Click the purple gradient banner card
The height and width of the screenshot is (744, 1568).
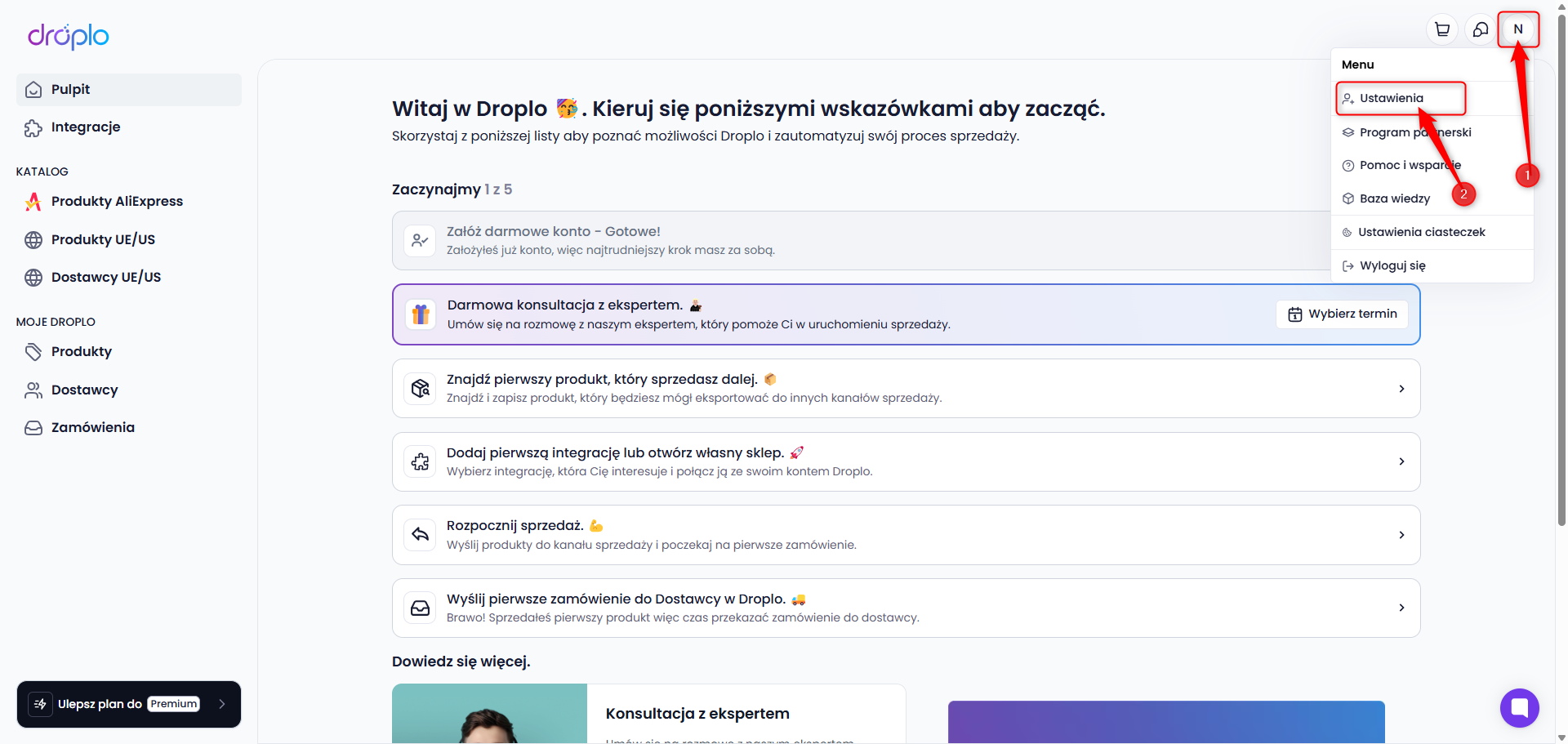coord(1166,722)
